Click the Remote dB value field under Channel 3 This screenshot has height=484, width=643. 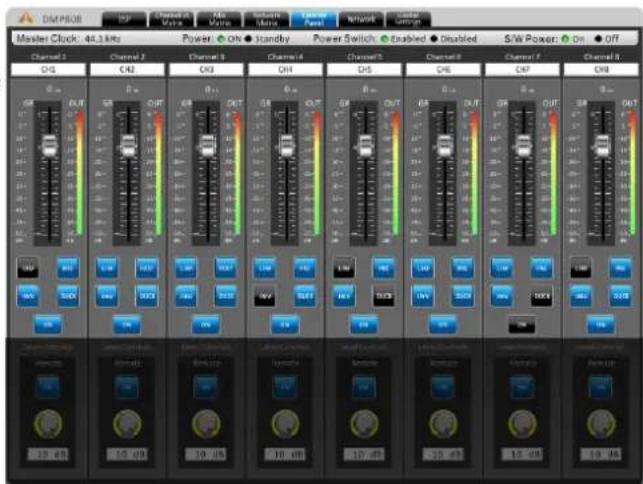point(206,454)
